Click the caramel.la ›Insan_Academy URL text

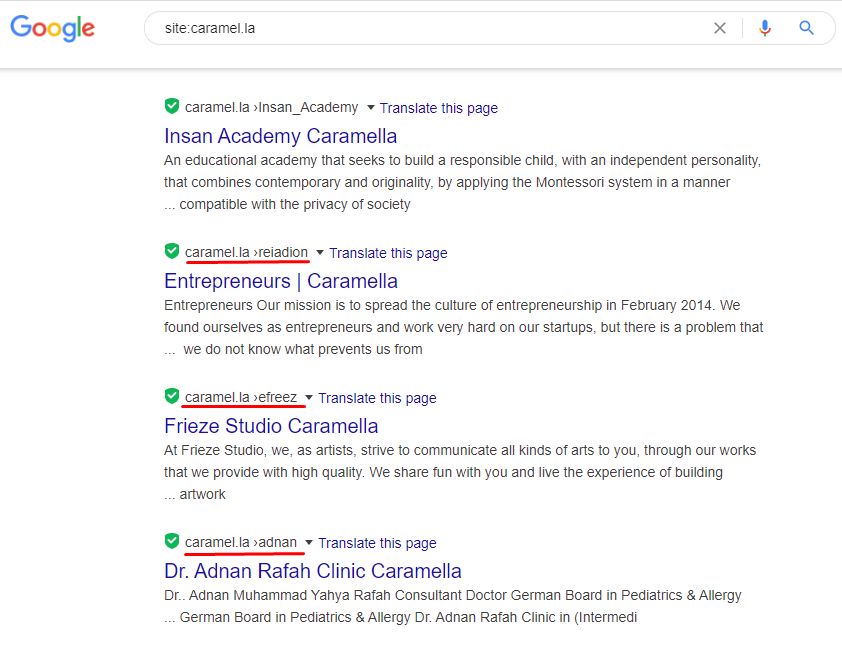(x=271, y=107)
